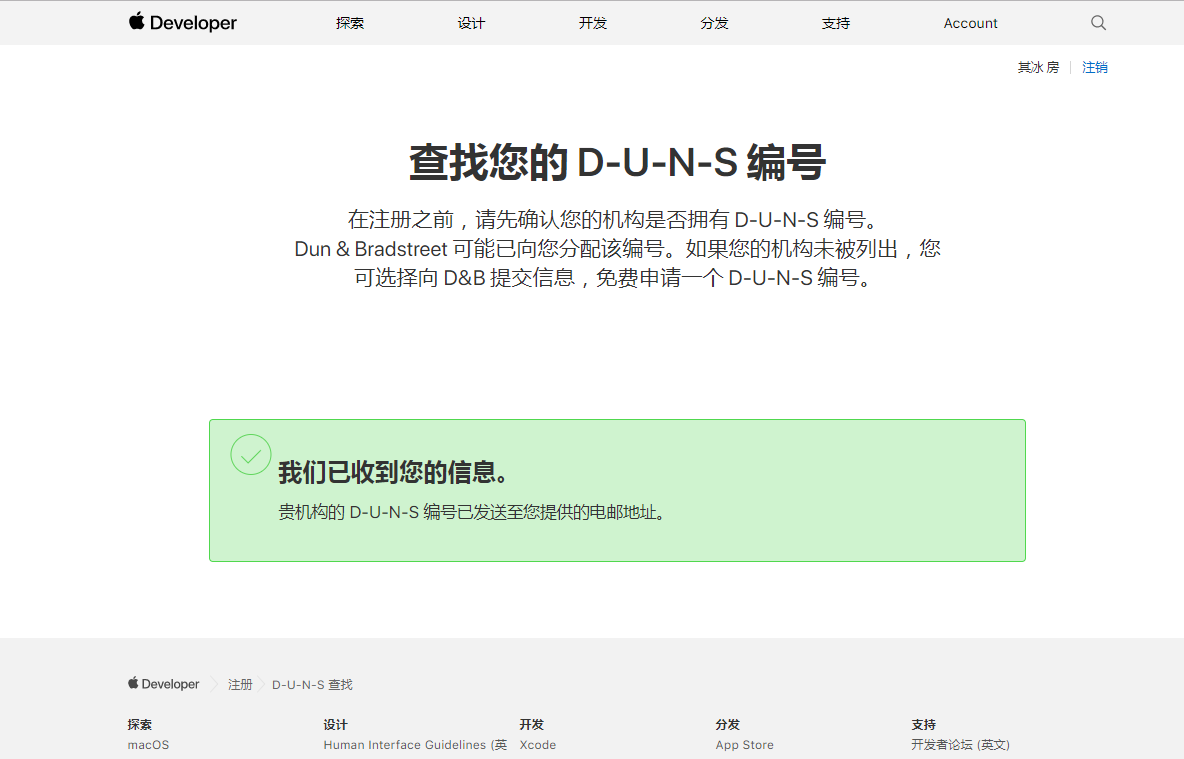Open the Account page from top navigation

[970, 23]
